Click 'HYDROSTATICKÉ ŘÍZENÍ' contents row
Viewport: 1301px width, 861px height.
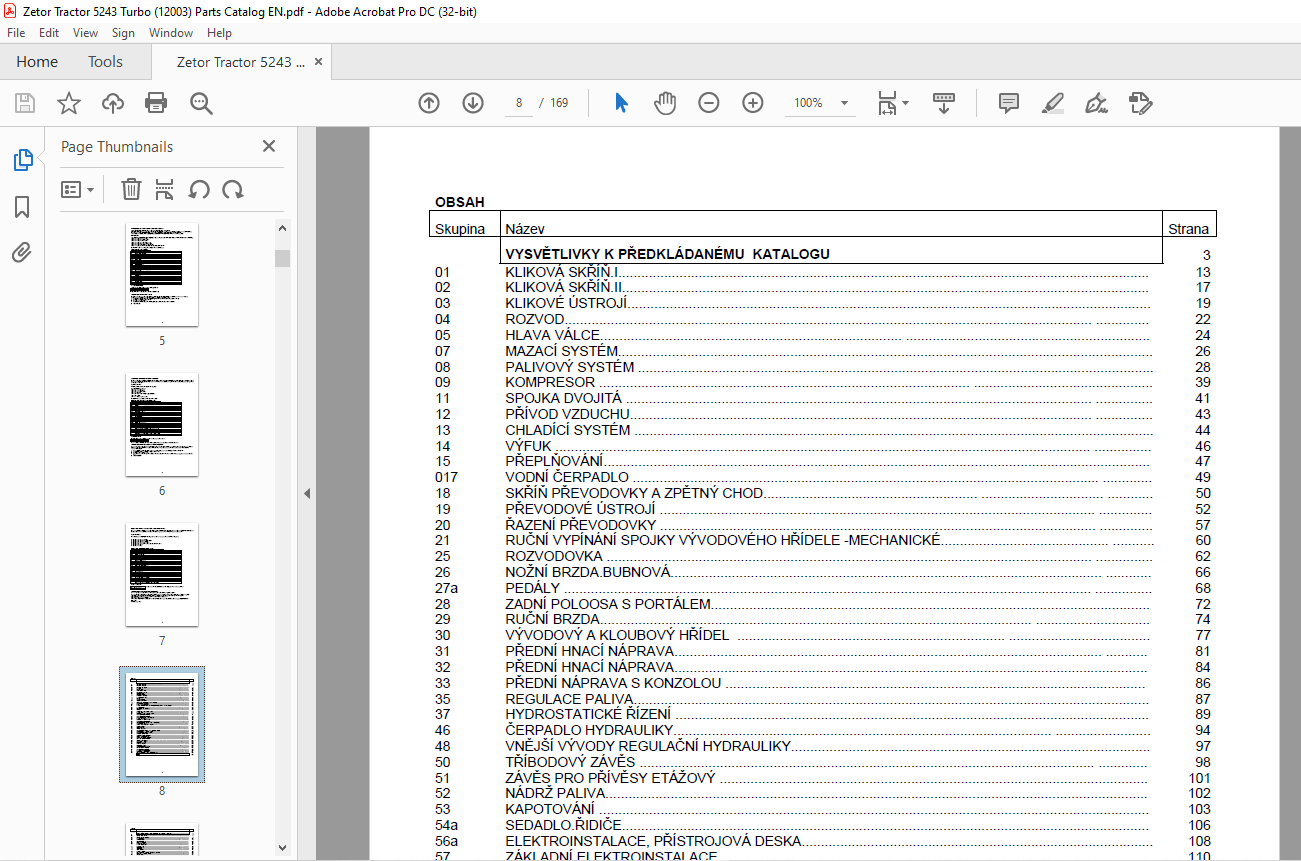tap(822, 715)
